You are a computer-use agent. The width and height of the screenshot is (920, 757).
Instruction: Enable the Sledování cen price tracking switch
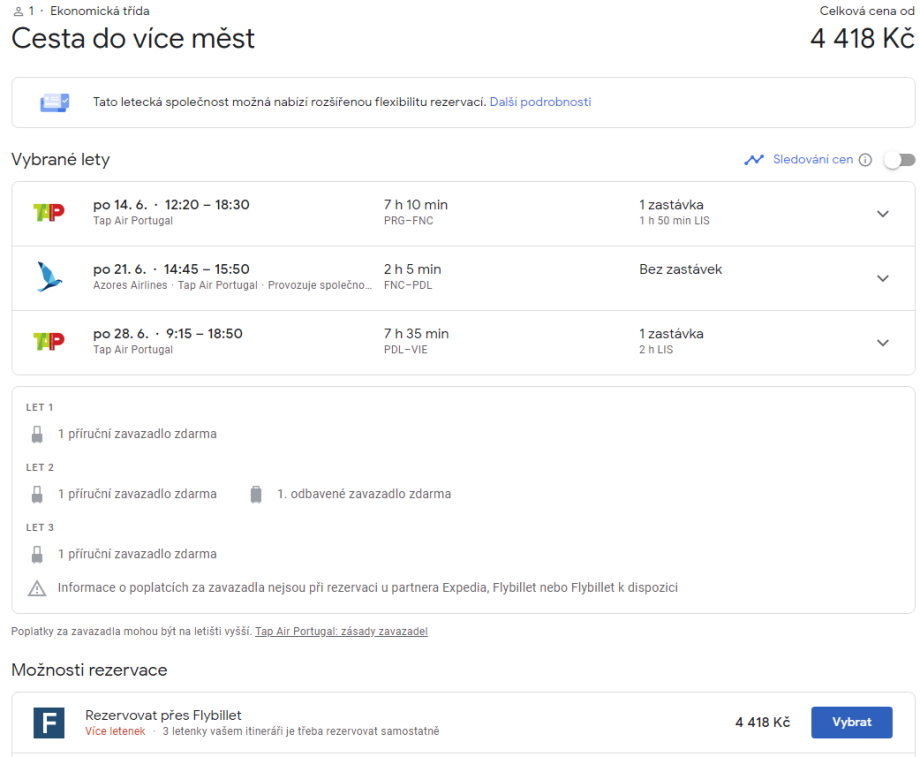(899, 160)
